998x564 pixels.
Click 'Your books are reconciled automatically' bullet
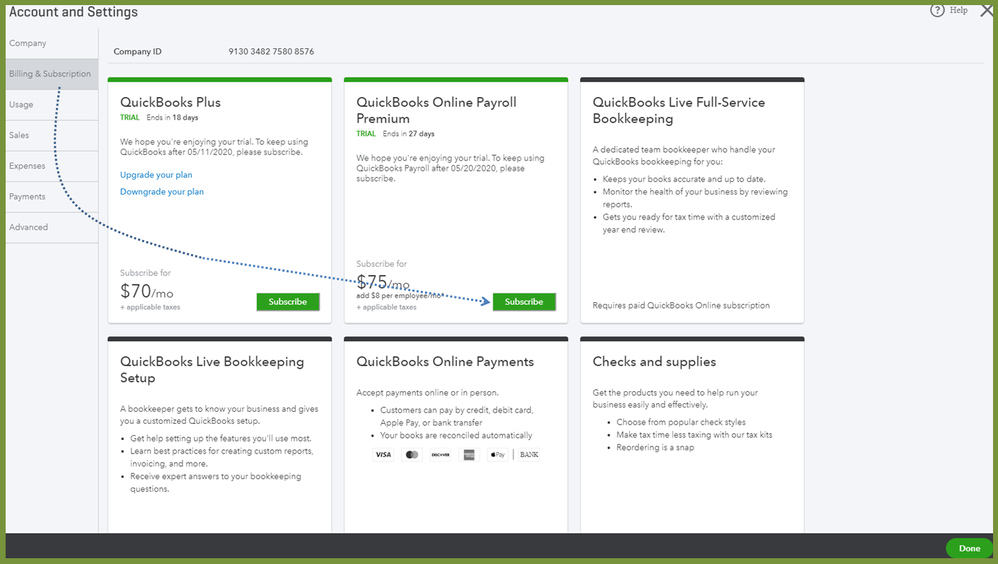pos(456,435)
